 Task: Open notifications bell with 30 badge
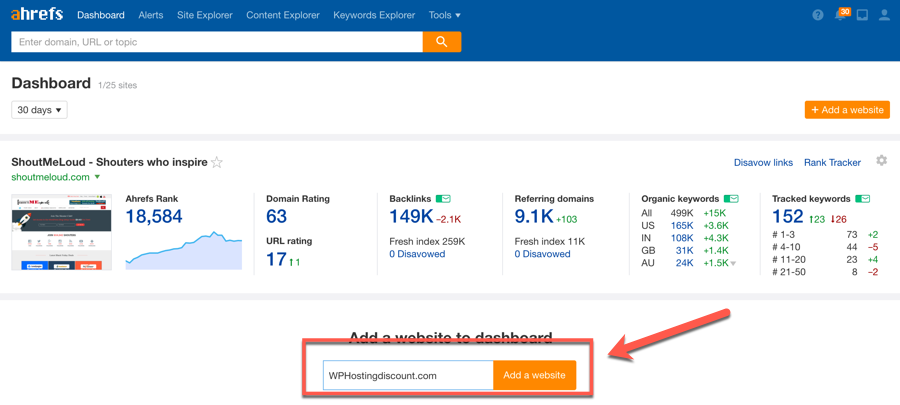point(841,15)
